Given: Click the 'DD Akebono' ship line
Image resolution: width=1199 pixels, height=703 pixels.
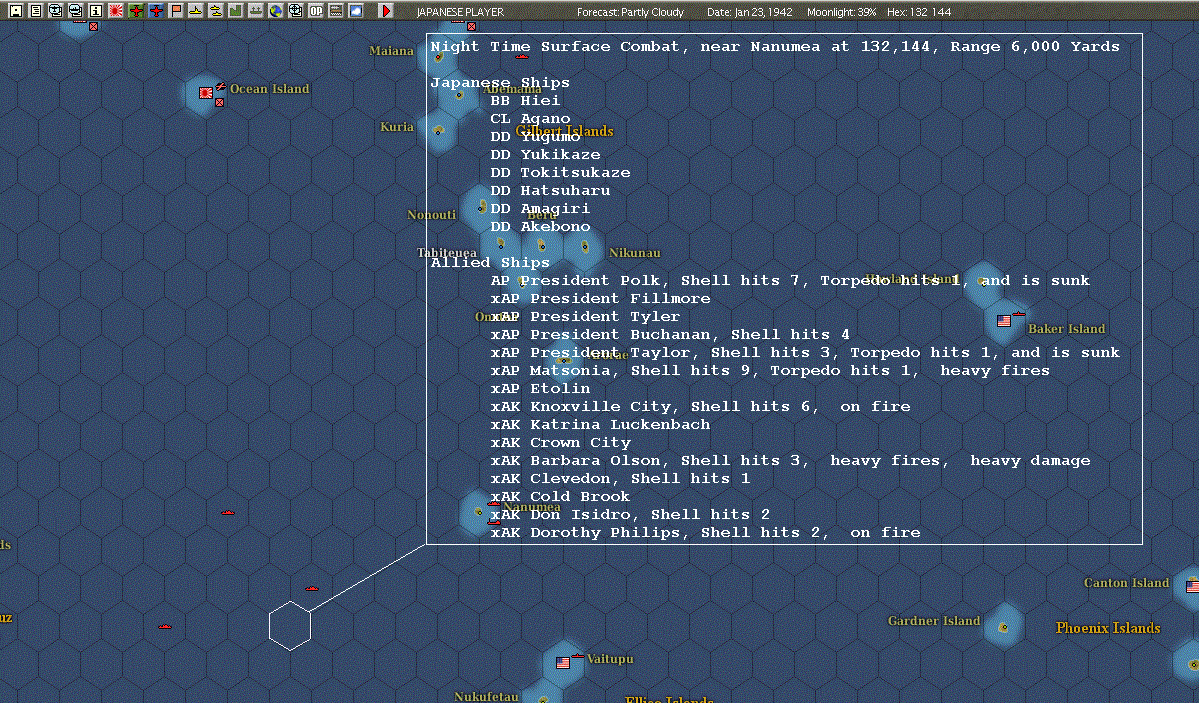Looking at the screenshot, I should pyautogui.click(x=541, y=226).
